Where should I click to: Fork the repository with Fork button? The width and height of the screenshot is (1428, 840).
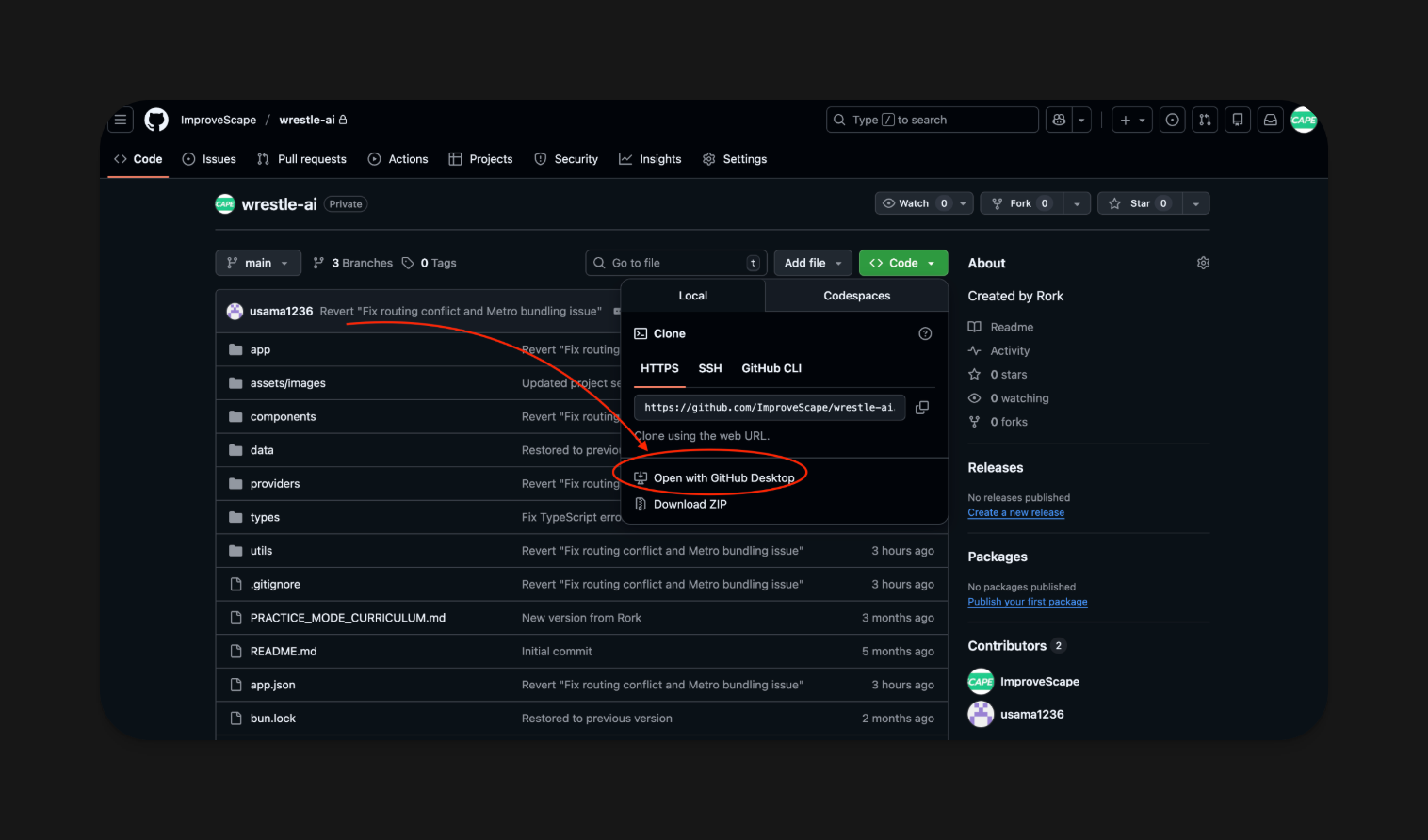click(1022, 203)
